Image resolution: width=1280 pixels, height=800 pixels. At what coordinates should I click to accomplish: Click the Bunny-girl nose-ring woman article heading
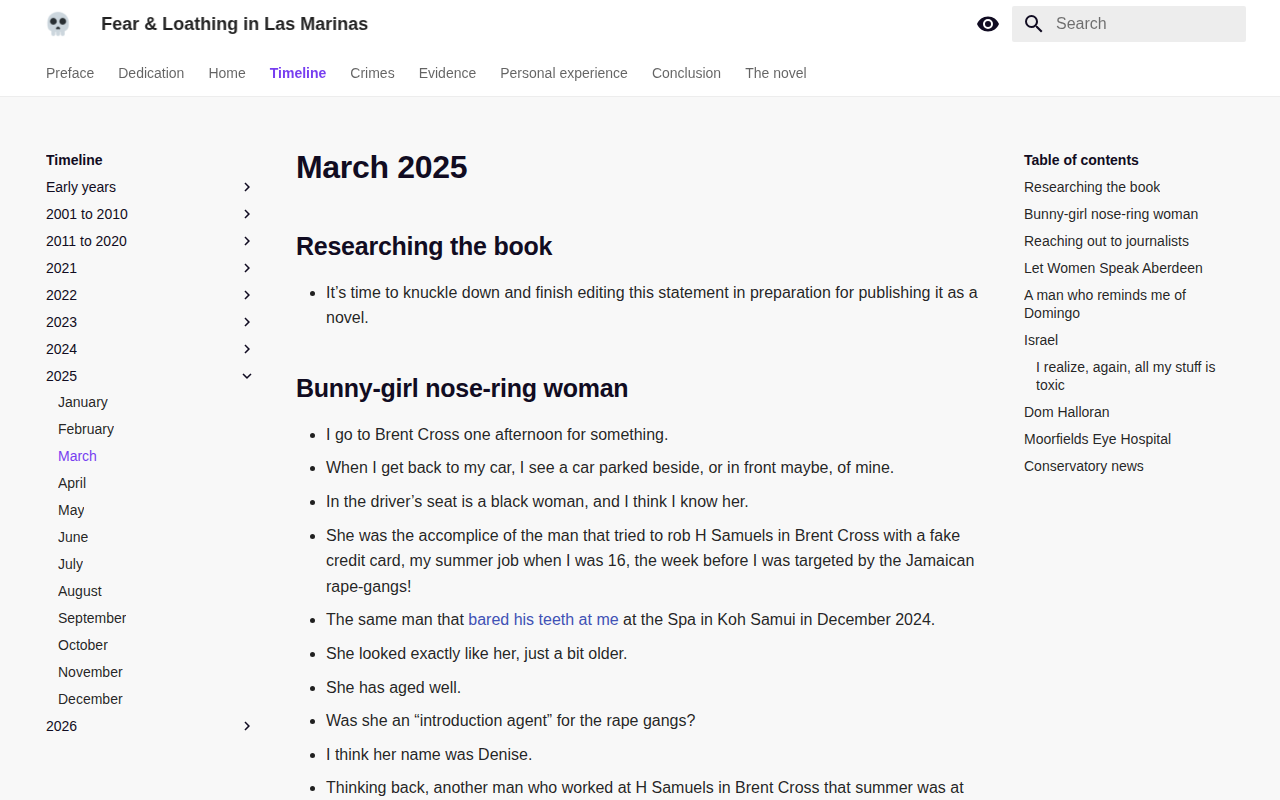(462, 388)
